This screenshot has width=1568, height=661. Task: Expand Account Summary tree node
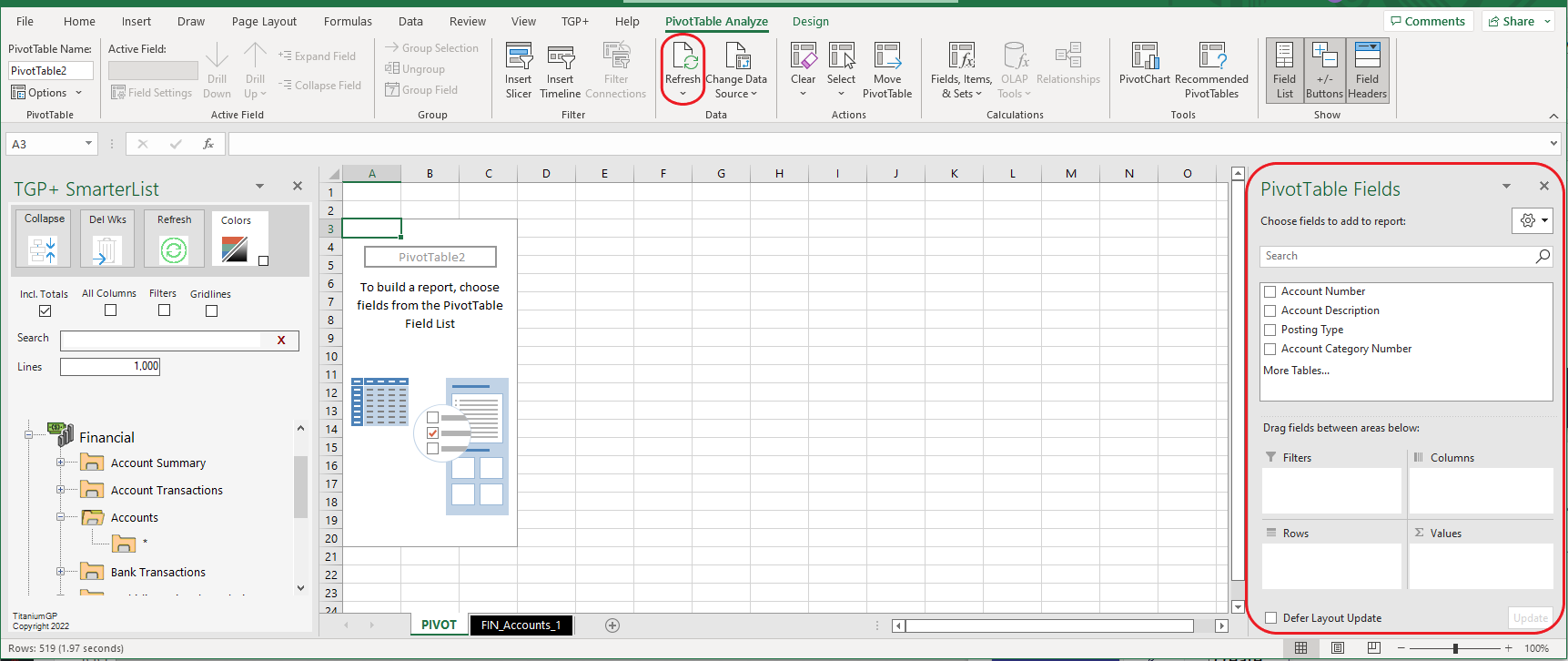point(60,463)
